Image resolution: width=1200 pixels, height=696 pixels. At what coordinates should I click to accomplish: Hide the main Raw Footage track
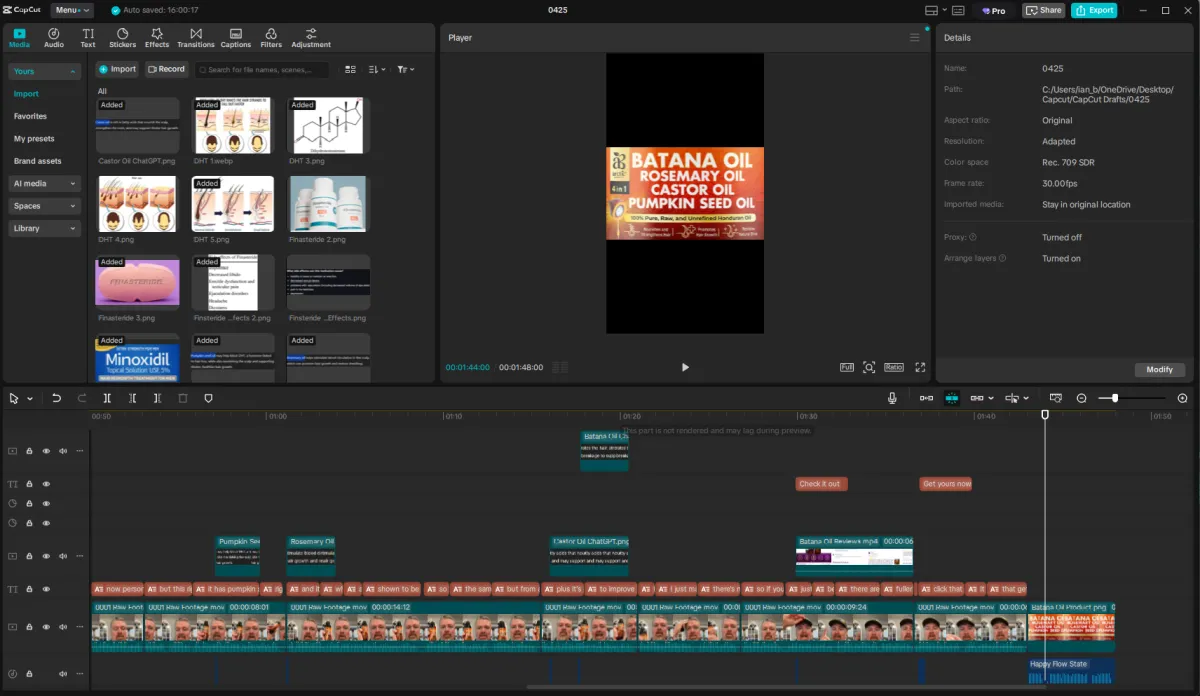click(46, 627)
